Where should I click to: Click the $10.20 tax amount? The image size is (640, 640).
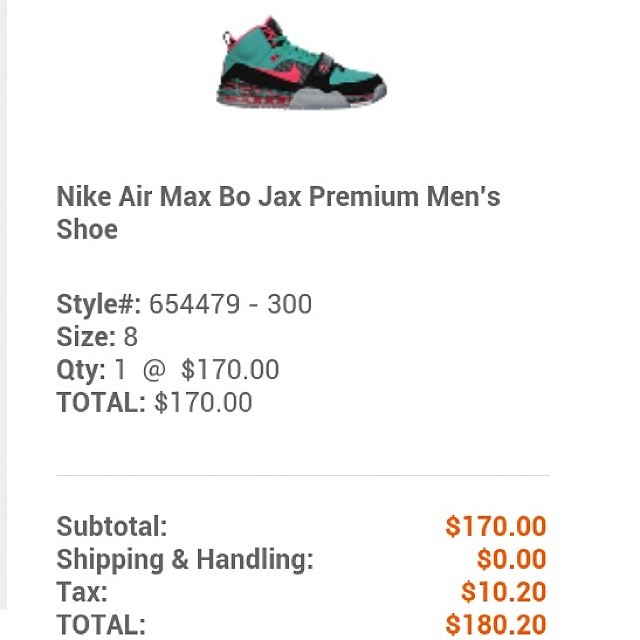click(x=503, y=592)
